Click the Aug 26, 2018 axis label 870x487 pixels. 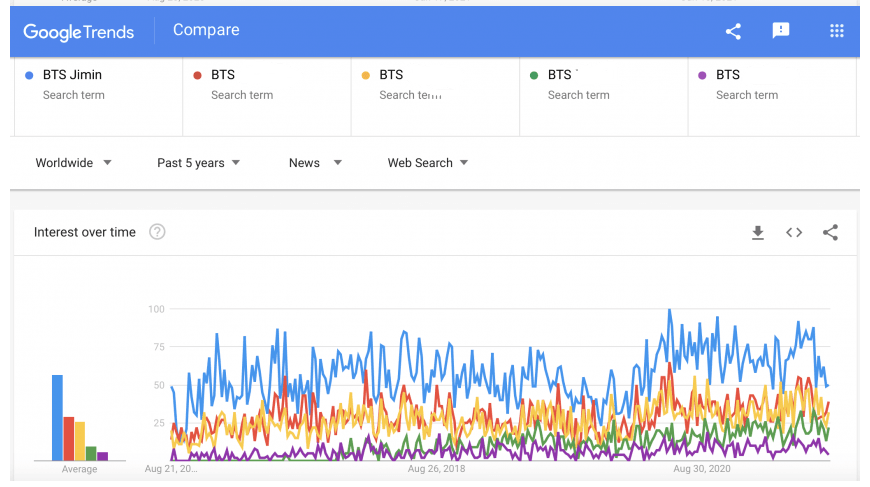click(436, 469)
